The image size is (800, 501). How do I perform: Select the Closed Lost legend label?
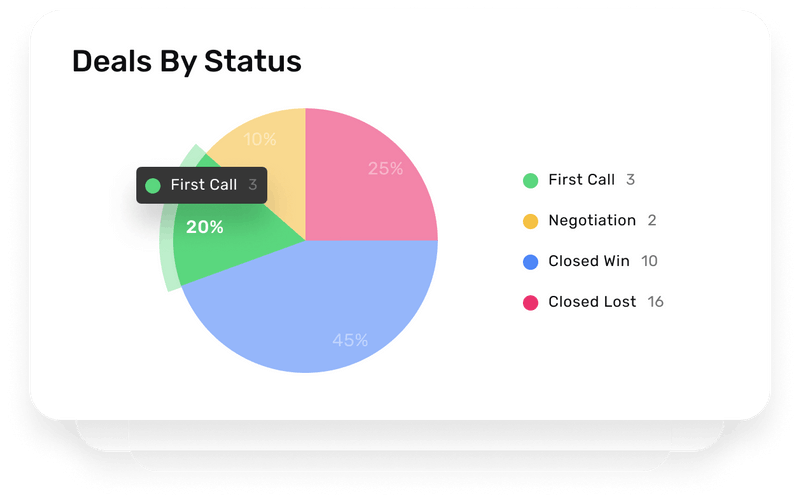click(592, 301)
